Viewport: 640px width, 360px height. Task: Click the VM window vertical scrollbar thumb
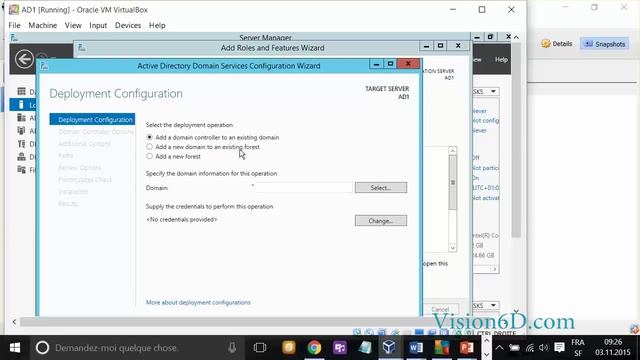[516, 140]
